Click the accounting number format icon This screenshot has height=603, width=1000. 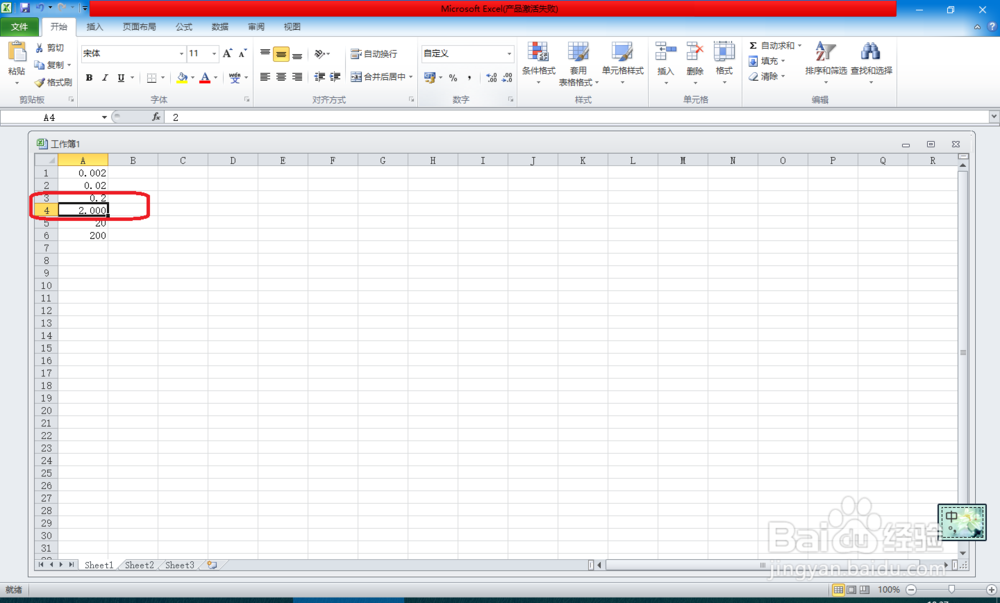coord(430,78)
